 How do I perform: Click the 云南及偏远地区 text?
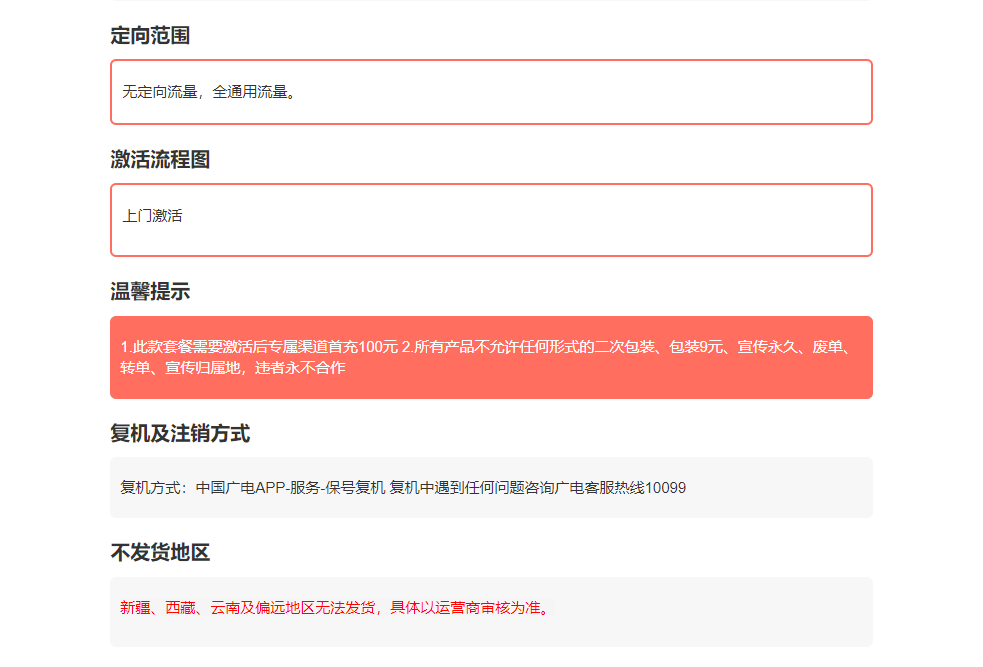pyautogui.click(x=262, y=608)
